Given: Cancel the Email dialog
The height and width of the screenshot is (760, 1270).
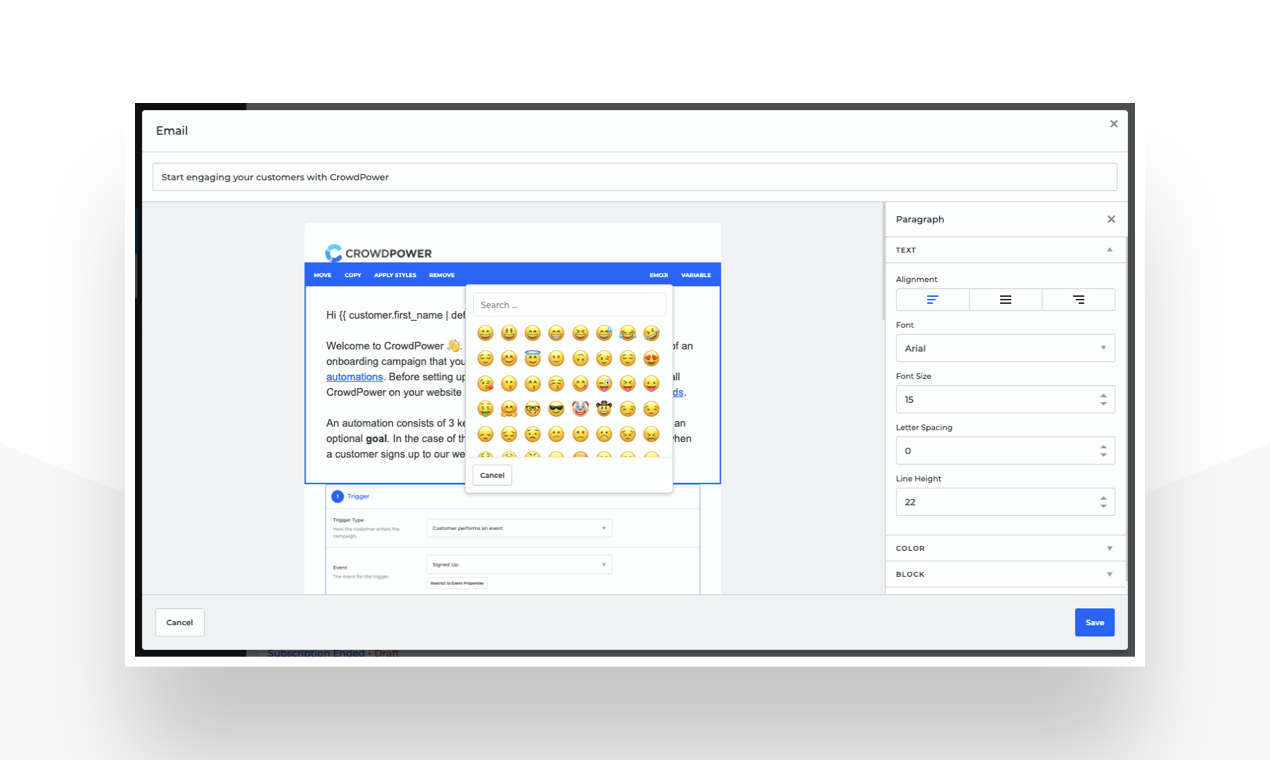Looking at the screenshot, I should click(180, 622).
